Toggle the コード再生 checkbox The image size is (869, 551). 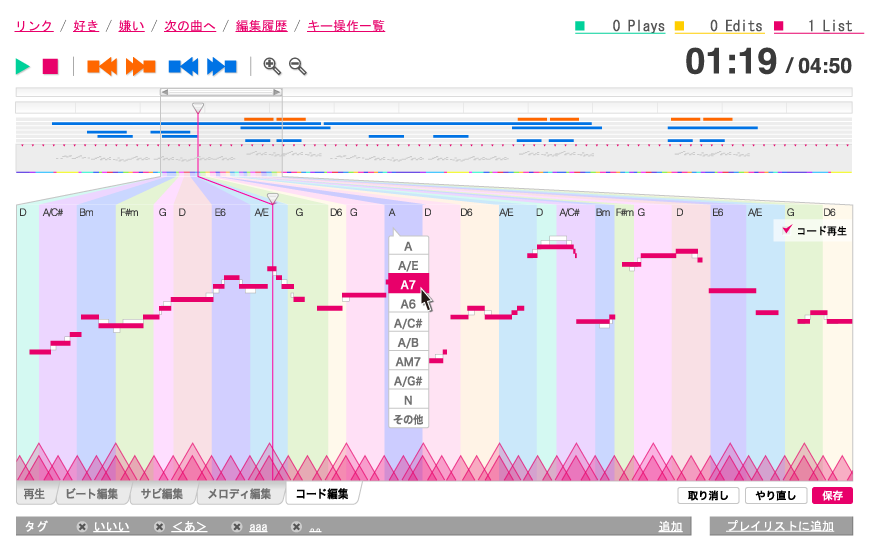(786, 230)
